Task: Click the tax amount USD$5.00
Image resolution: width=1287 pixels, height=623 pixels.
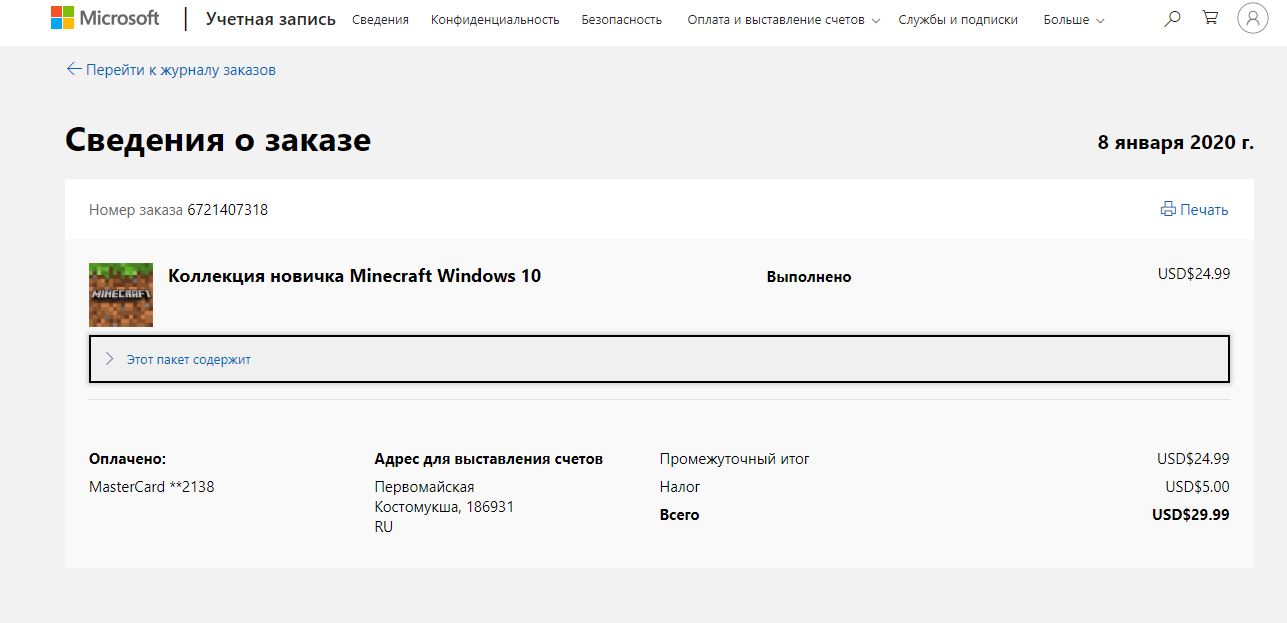Action: (x=1197, y=487)
